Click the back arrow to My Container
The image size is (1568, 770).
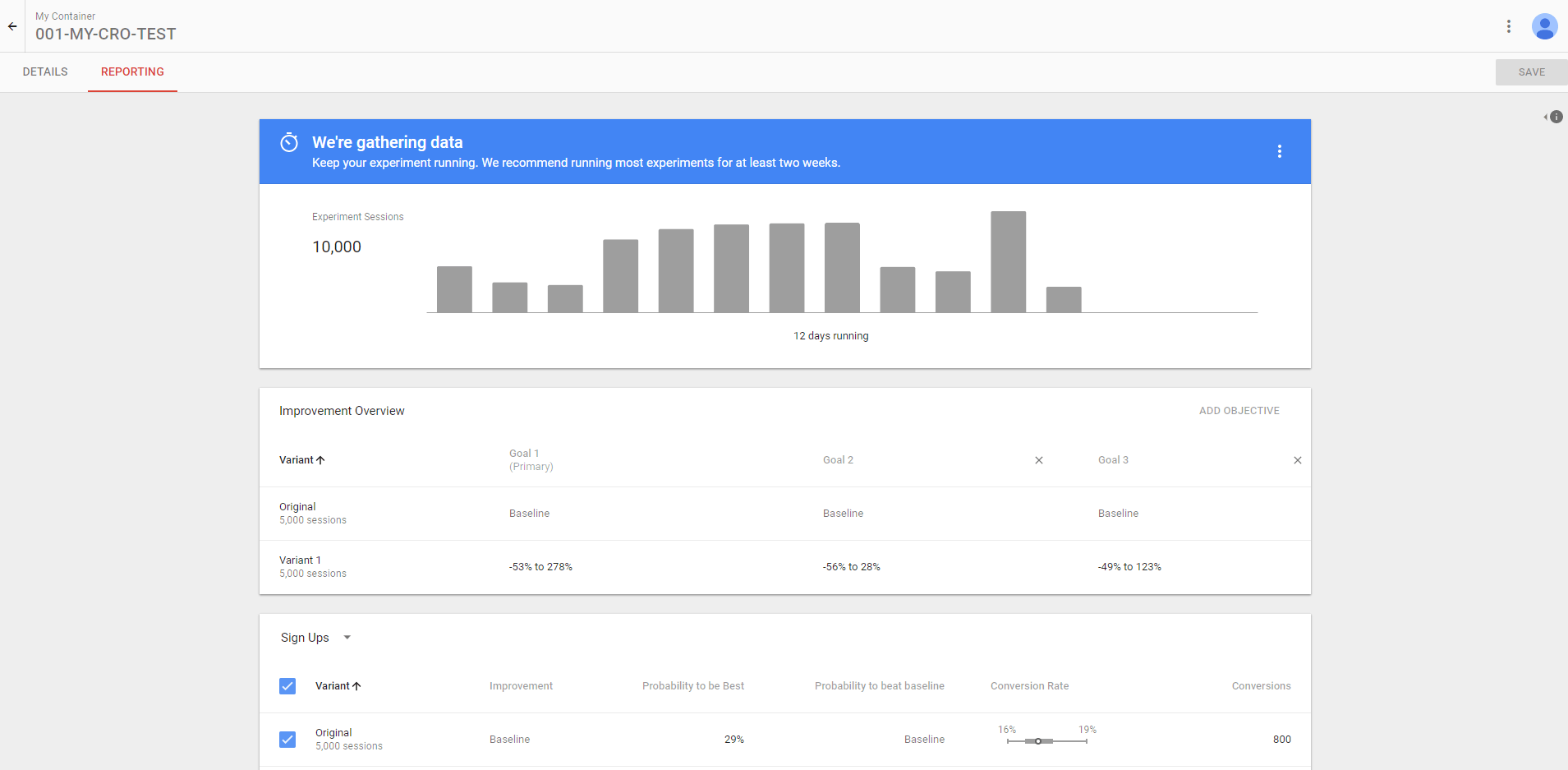pos(12,25)
